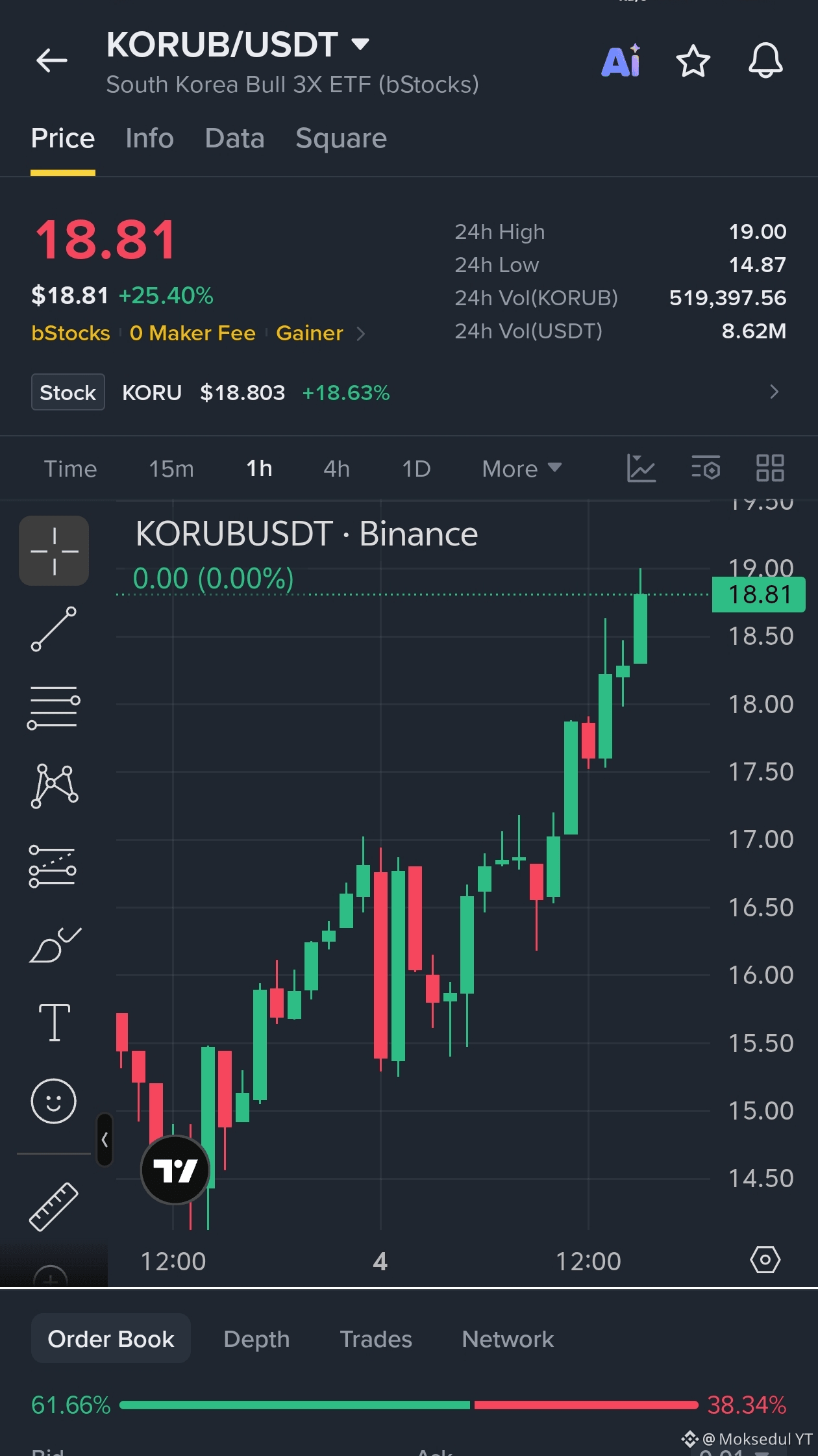
Task: Open the 0 Maker Fee tag
Action: (193, 333)
